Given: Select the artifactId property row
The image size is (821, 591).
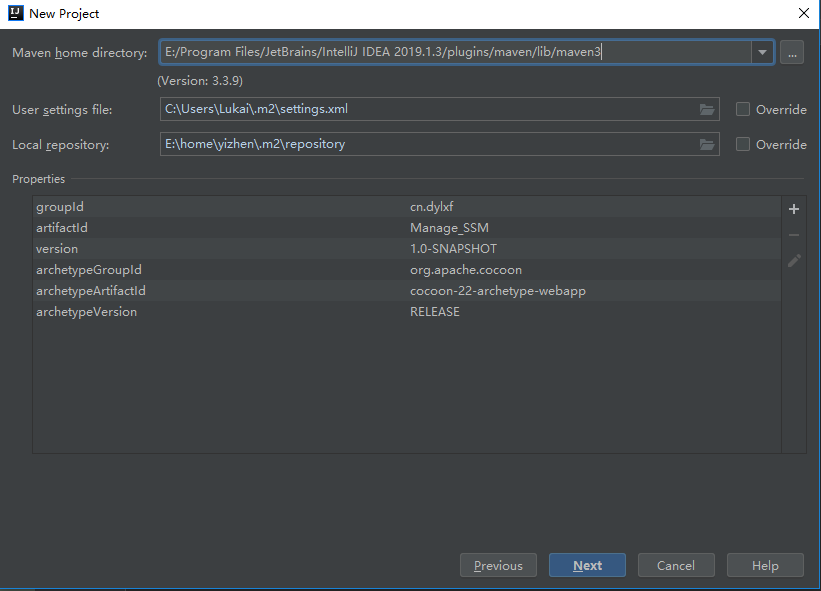Looking at the screenshot, I should point(407,228).
